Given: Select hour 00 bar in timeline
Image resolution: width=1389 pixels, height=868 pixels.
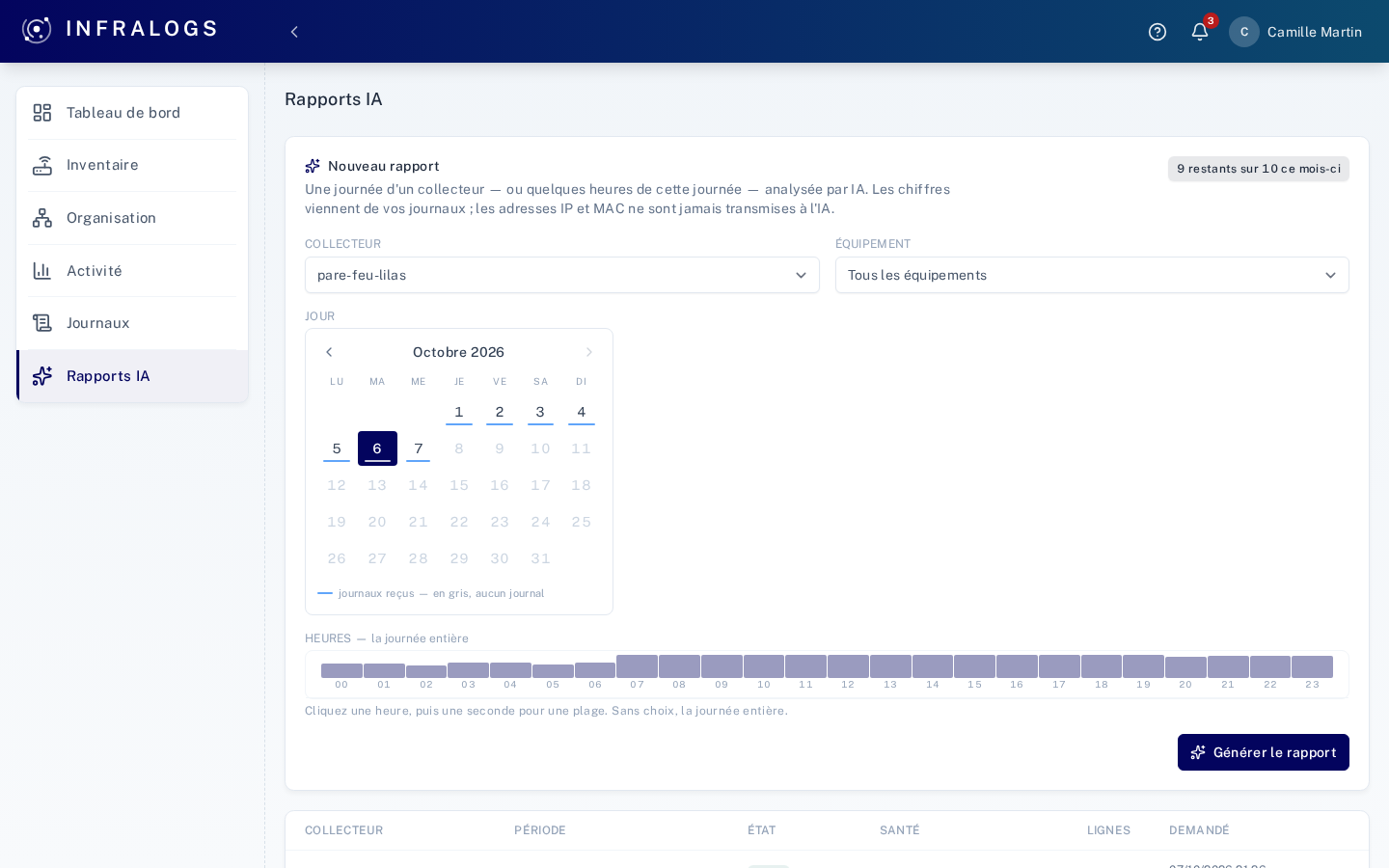Looking at the screenshot, I should tap(341, 670).
